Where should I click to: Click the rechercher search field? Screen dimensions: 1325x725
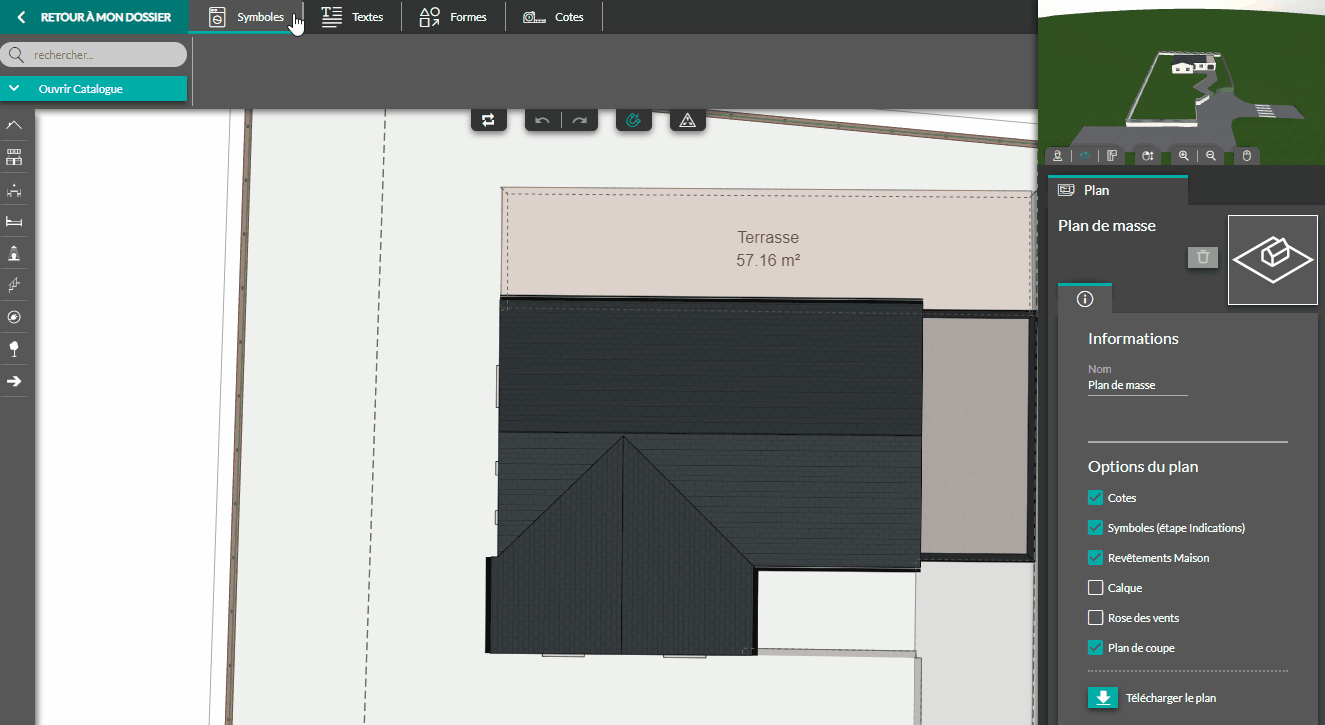click(x=94, y=55)
